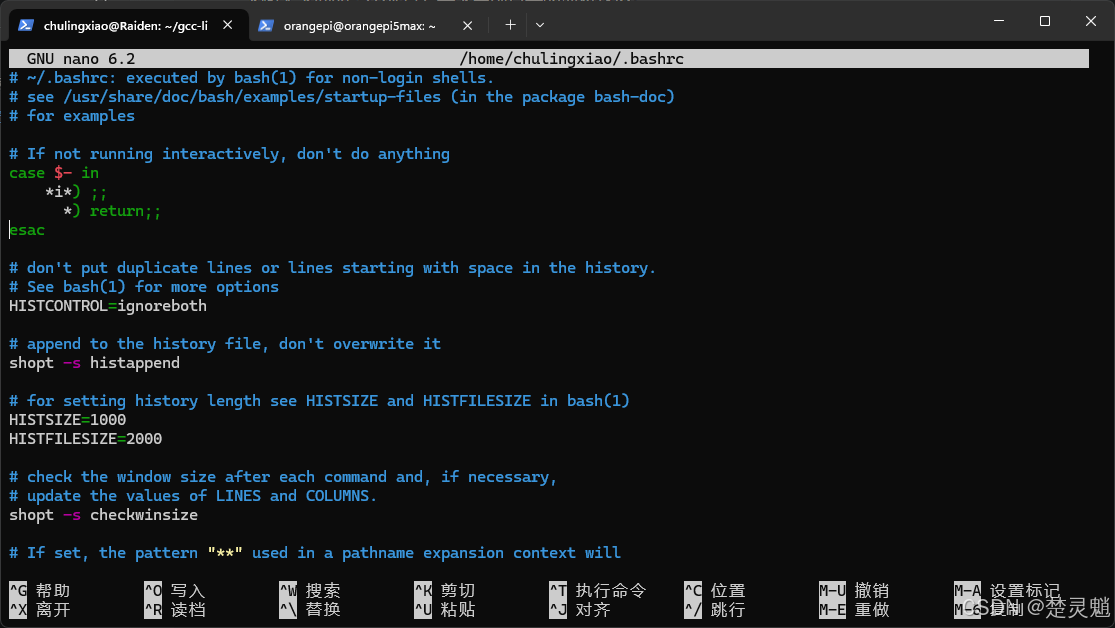Minimize the terminal window

(x=999, y=21)
